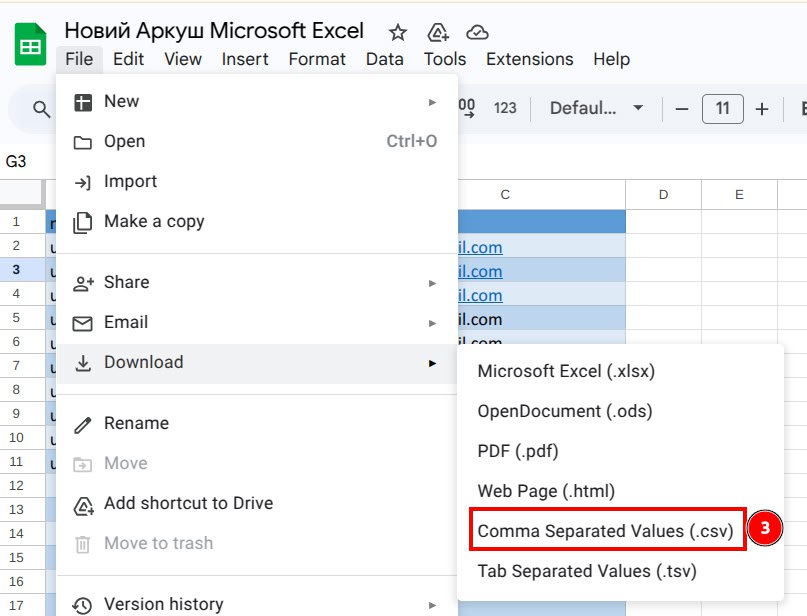The width and height of the screenshot is (807, 616).
Task: Click the Rename pencil icon
Action: (83, 425)
